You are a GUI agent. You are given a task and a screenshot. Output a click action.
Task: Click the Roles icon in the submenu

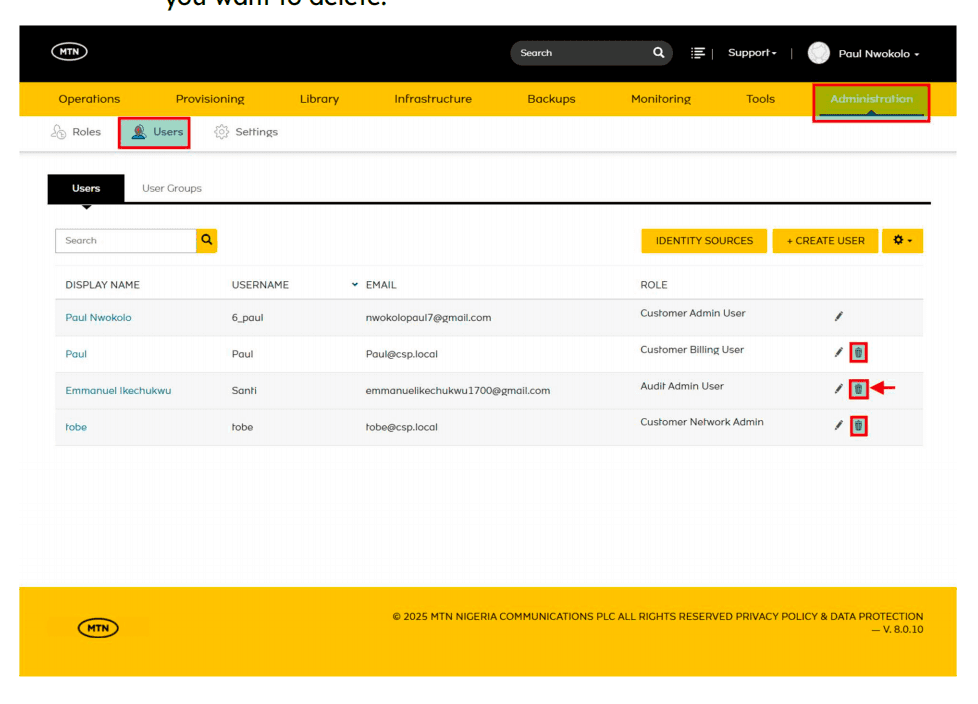click(59, 132)
